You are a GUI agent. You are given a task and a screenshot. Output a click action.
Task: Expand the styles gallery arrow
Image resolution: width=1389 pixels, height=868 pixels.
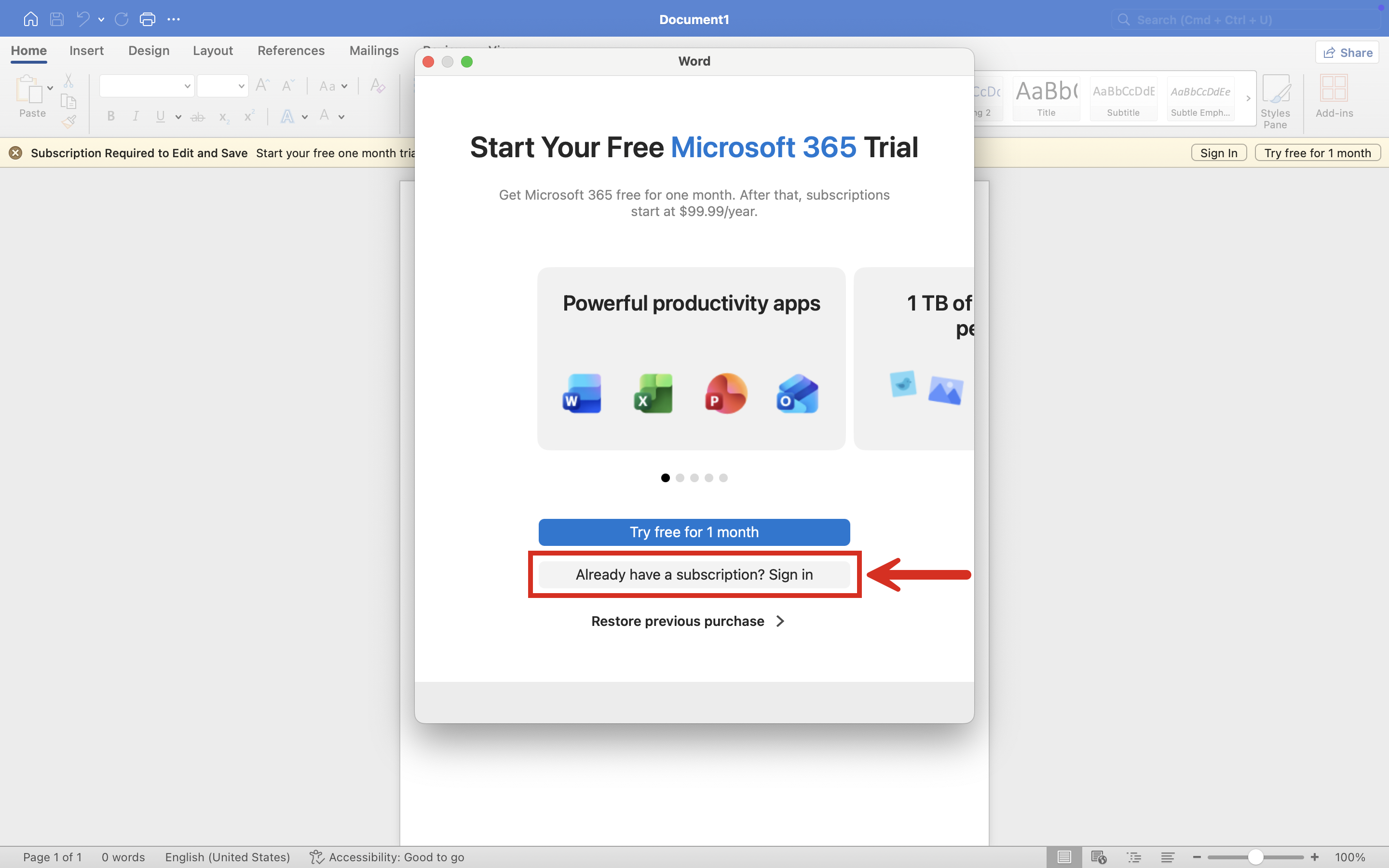coord(1248,98)
